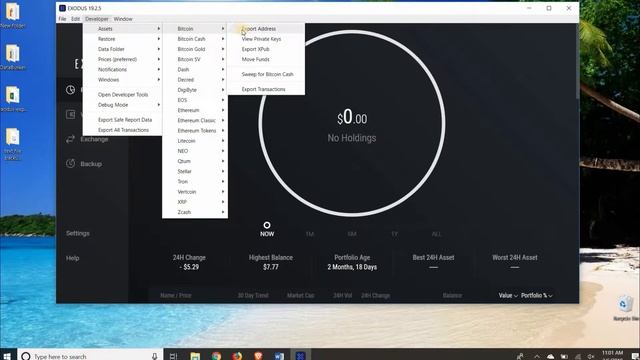Choose Export Address from Bitcoin submenu
640x360 pixels.
(266, 29)
